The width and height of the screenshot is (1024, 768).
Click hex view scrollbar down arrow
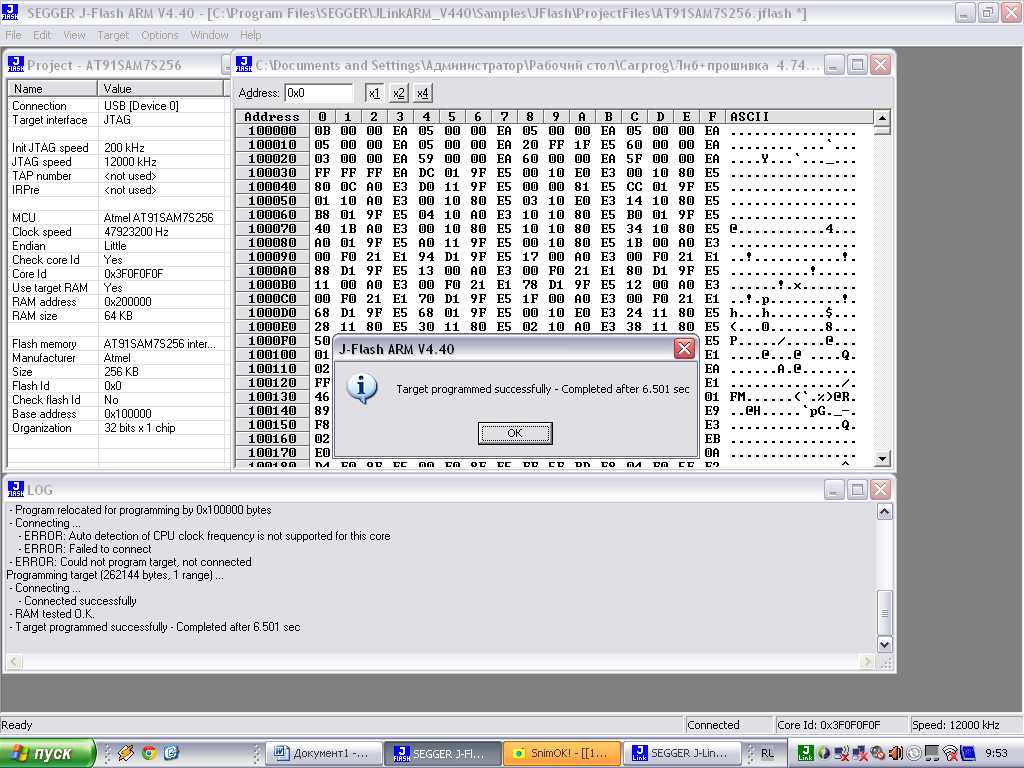882,458
